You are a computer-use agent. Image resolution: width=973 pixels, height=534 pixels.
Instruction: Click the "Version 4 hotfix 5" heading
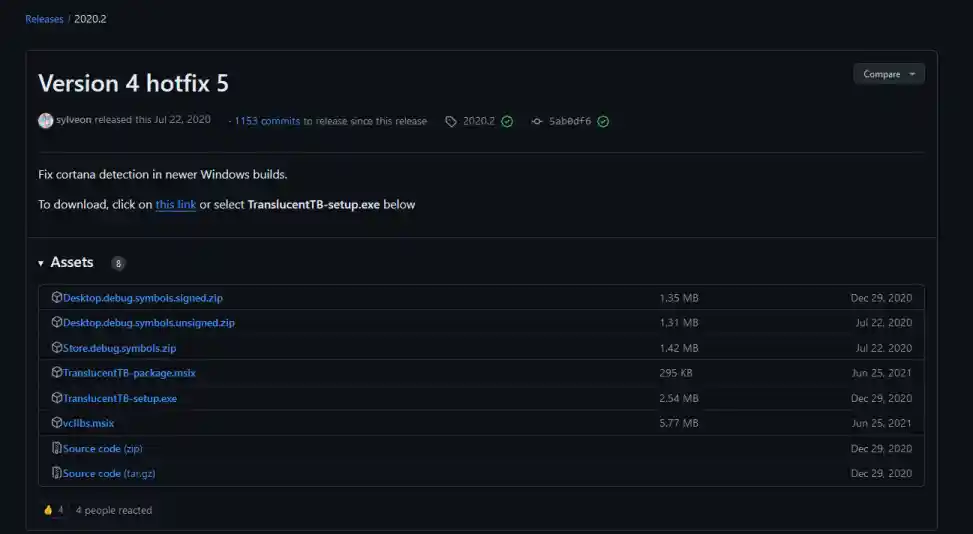pos(133,83)
